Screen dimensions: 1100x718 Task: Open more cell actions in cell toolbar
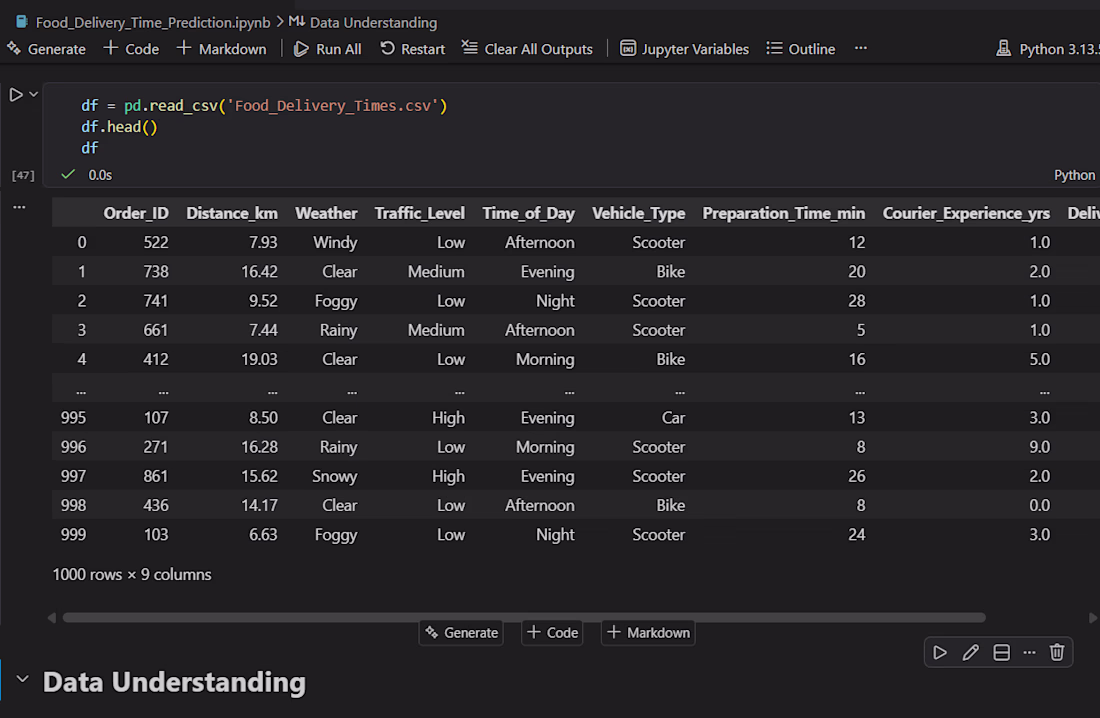[x=1029, y=653]
